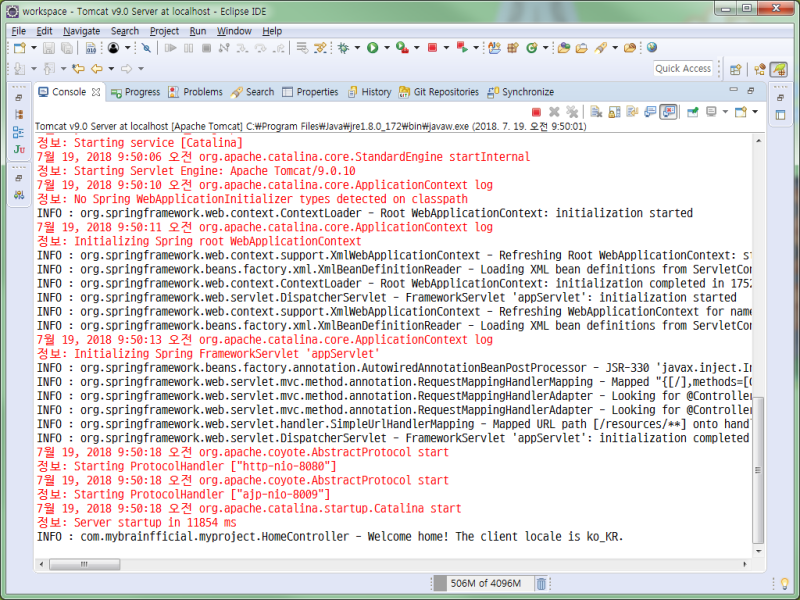The width and height of the screenshot is (800, 600).
Task: Open the Back history dropdown arrow
Action: coord(111,68)
